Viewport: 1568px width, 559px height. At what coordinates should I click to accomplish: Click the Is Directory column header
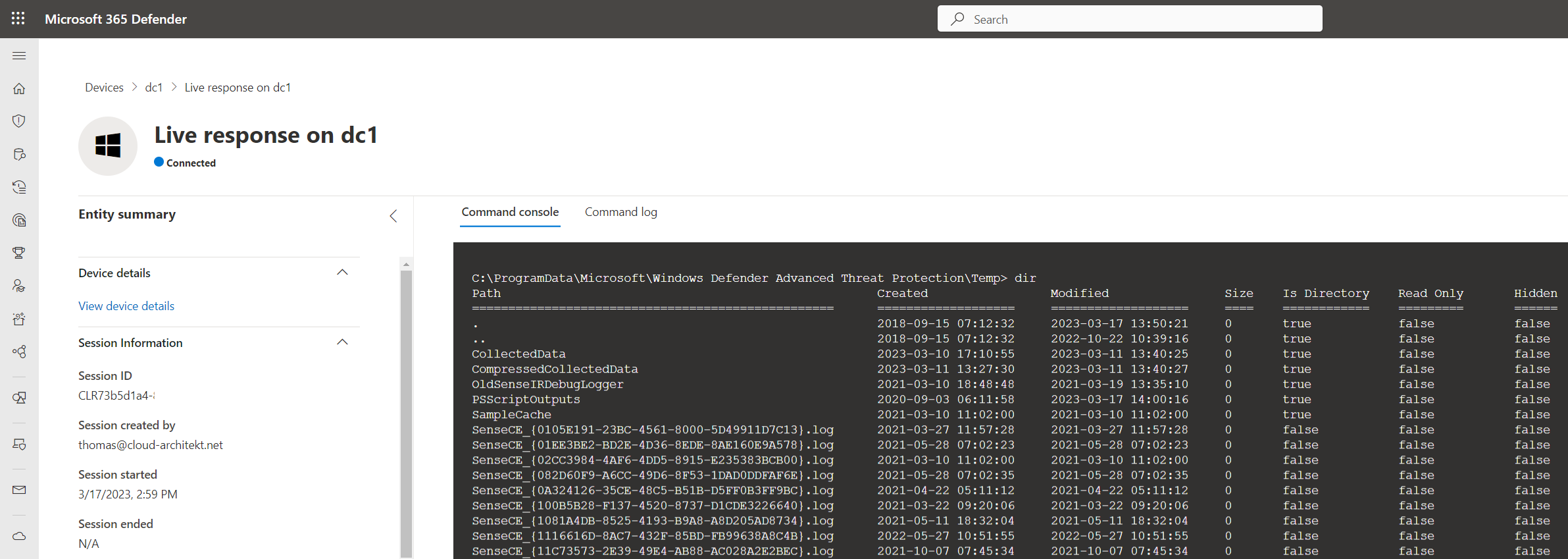(x=1326, y=293)
